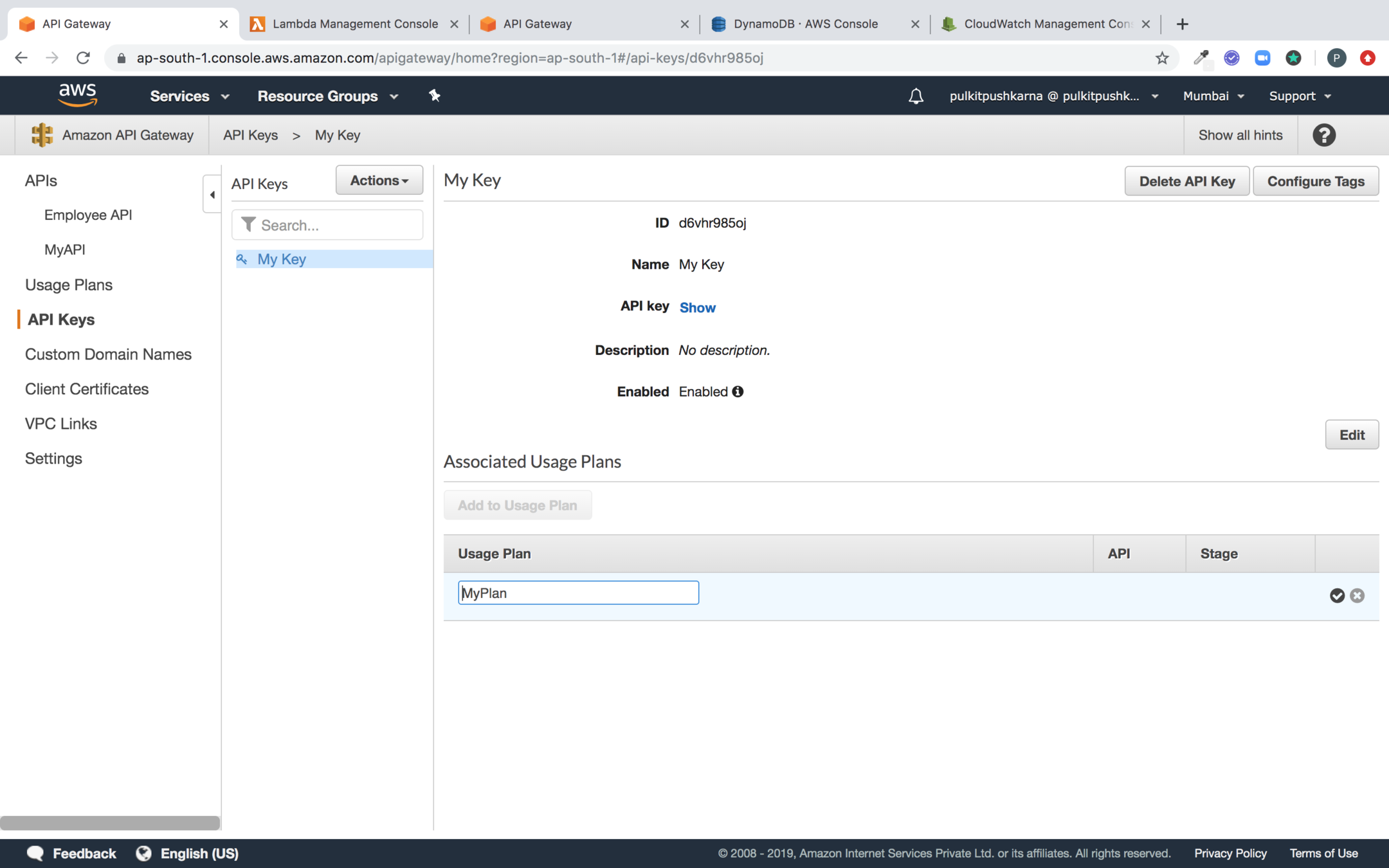Confirm usage plan with checkmark icon

click(x=1337, y=595)
